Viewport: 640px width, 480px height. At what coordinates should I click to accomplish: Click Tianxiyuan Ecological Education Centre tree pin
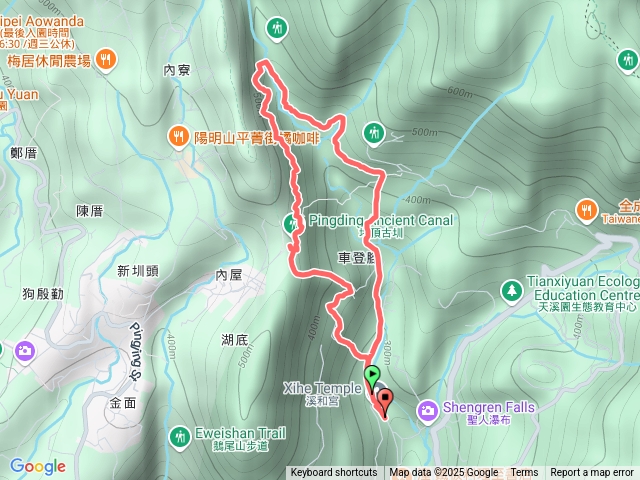(x=512, y=291)
